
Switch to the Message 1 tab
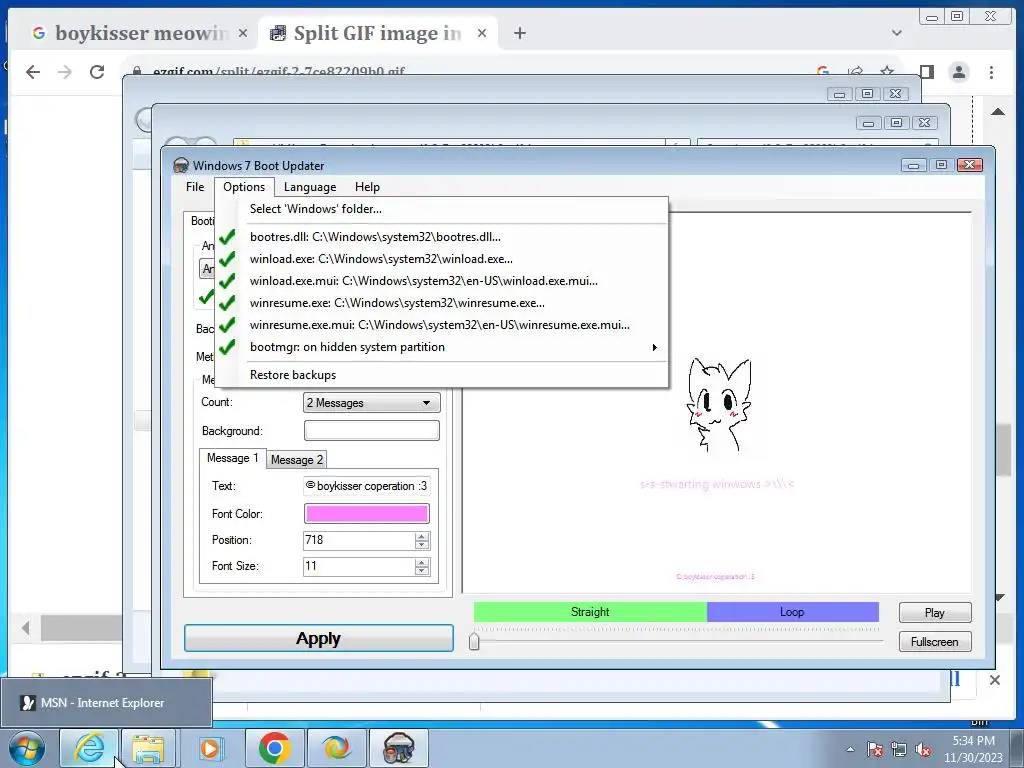pos(232,458)
